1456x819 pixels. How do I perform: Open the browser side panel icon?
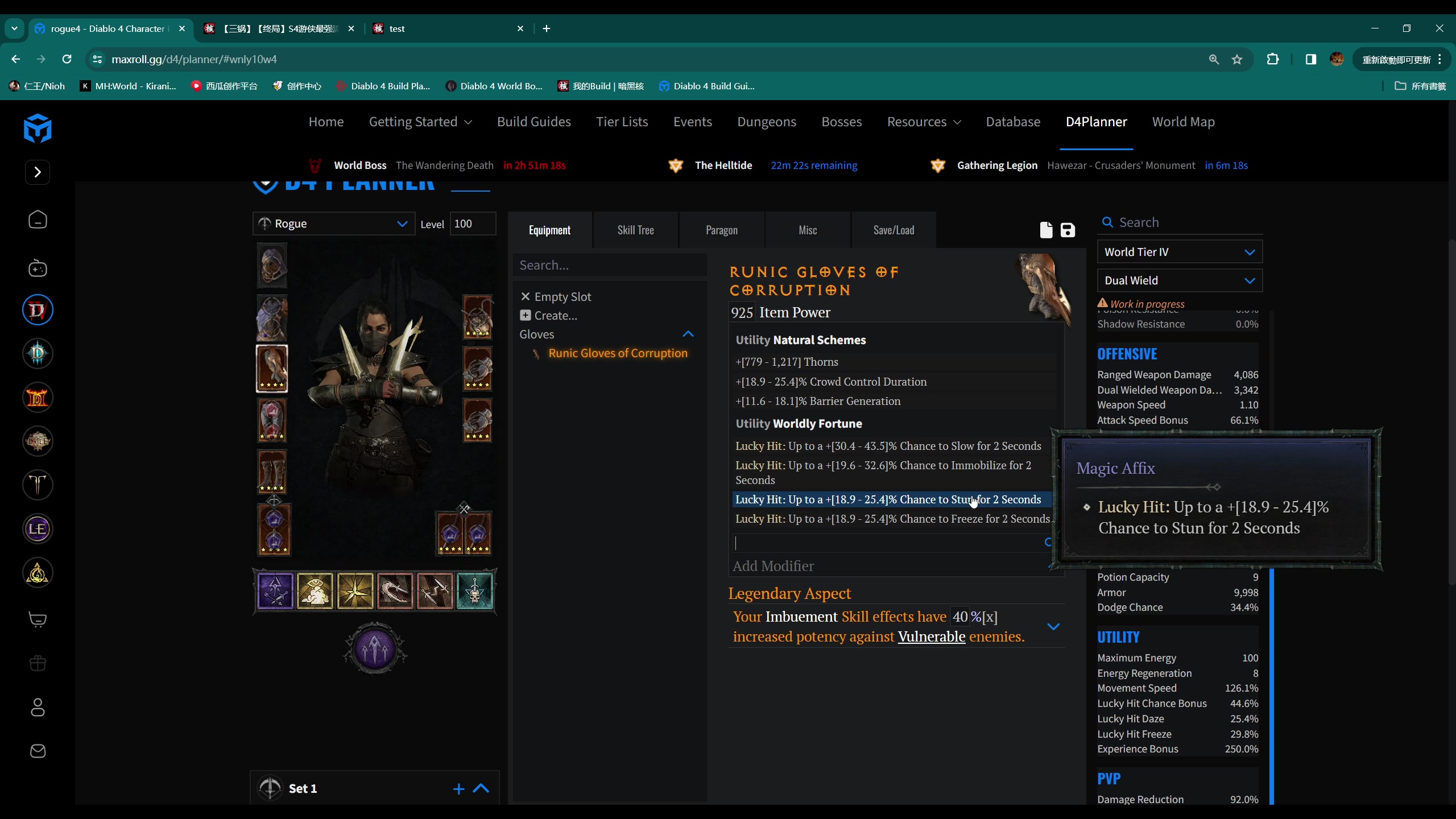(x=1311, y=59)
